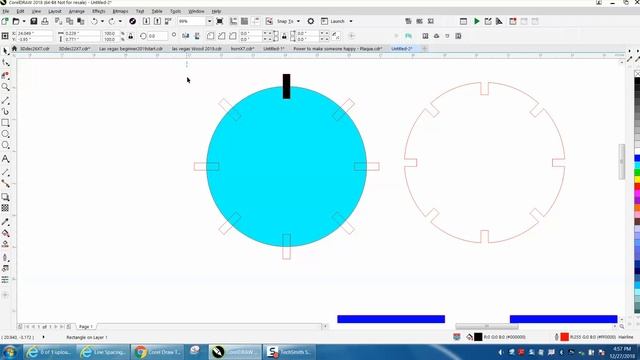The image size is (640, 360).
Task: Select the Drop Shadow tool
Action: pos(5,197)
